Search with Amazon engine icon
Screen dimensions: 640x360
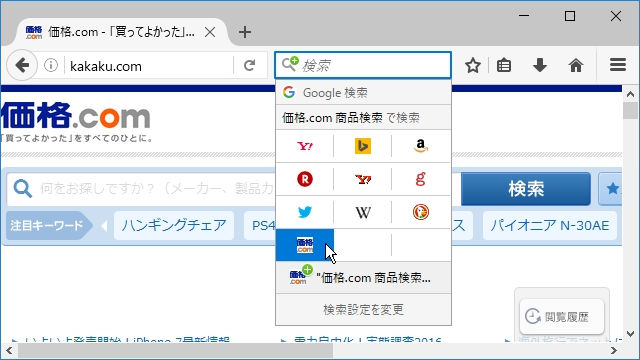(421, 146)
